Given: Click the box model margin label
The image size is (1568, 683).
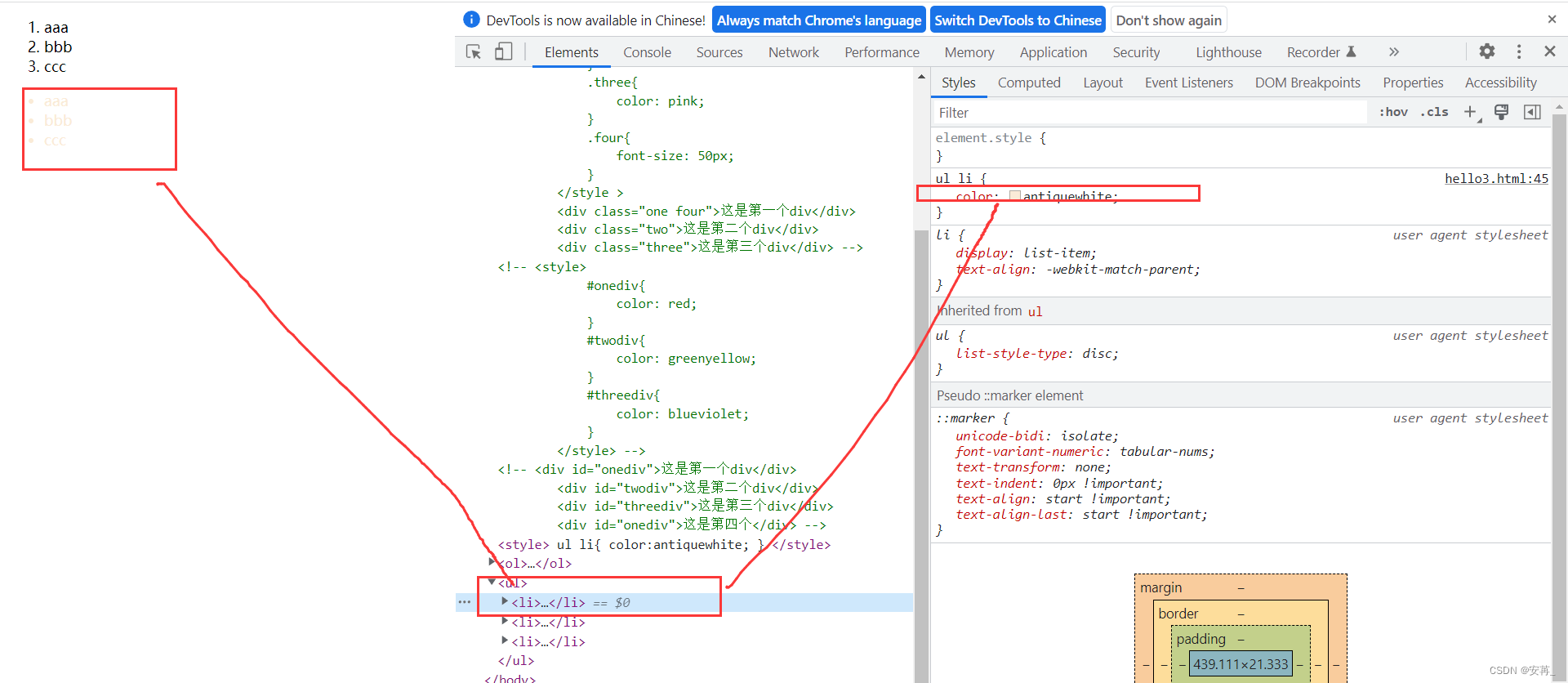Looking at the screenshot, I should click(x=1160, y=587).
